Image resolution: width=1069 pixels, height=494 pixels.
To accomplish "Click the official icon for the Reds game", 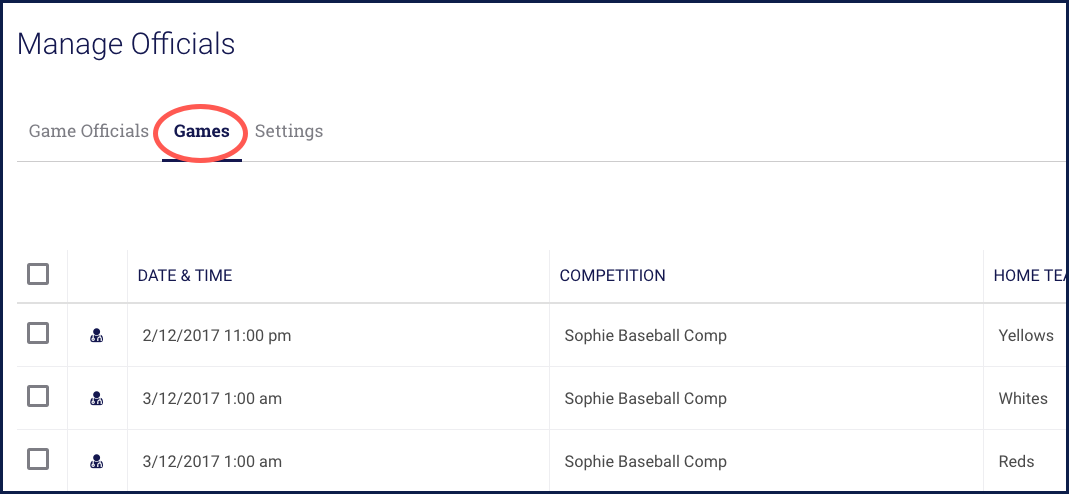I will pos(97,462).
